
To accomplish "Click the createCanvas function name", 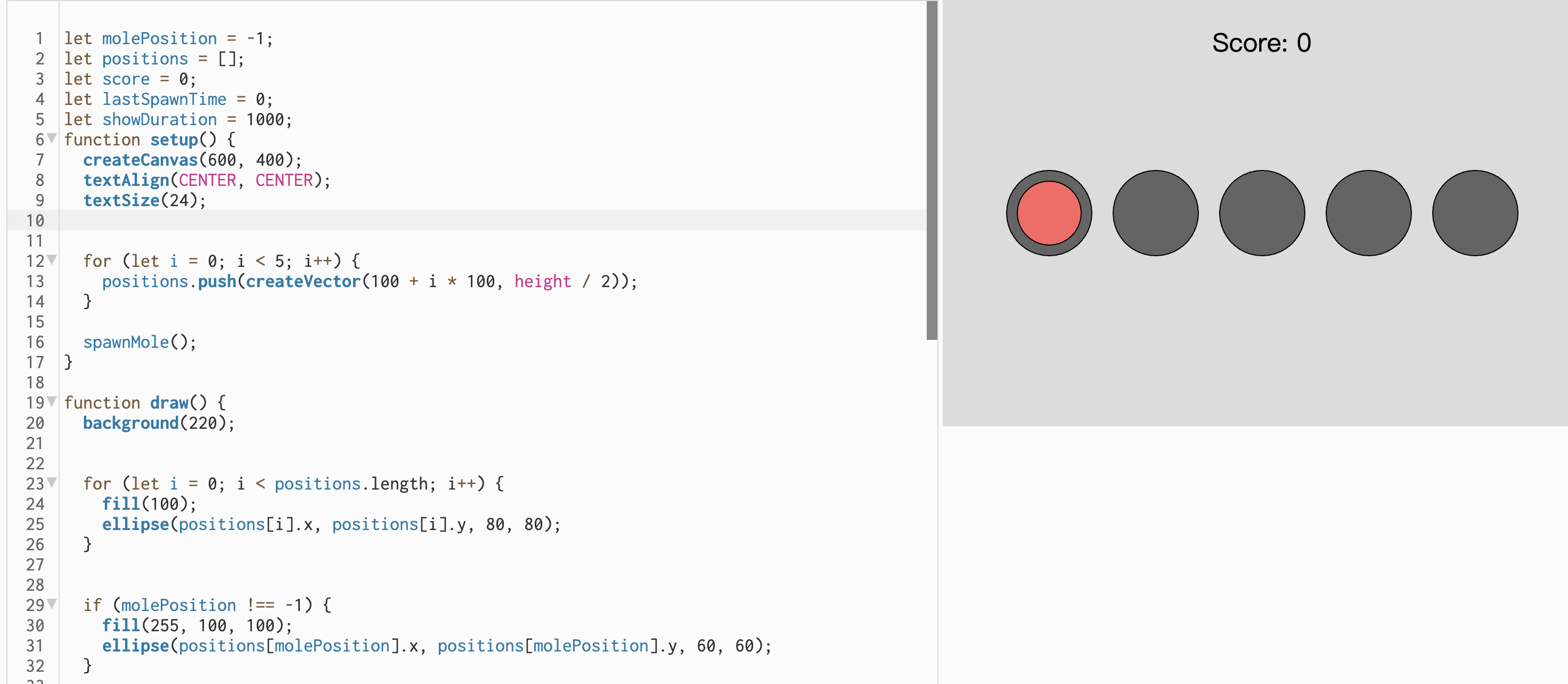I will pos(140,160).
